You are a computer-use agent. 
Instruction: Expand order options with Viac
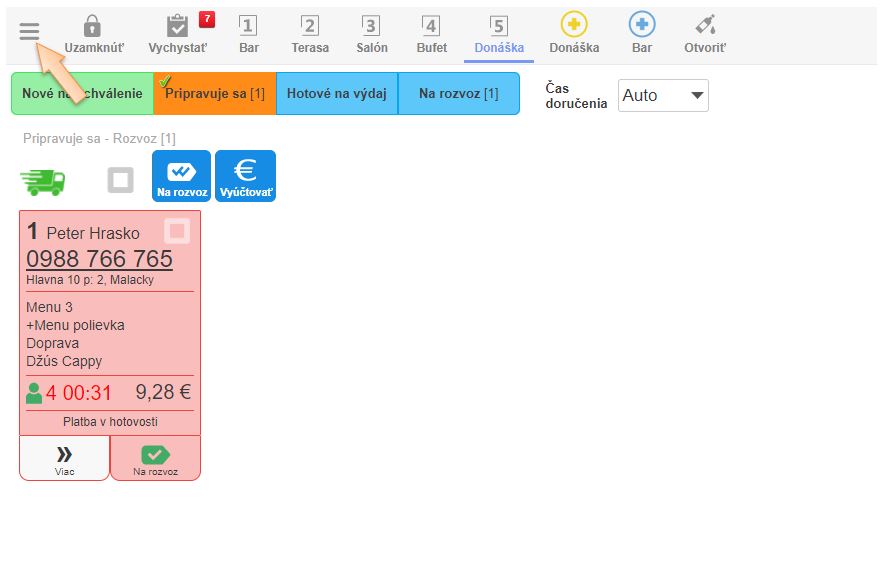[64, 458]
